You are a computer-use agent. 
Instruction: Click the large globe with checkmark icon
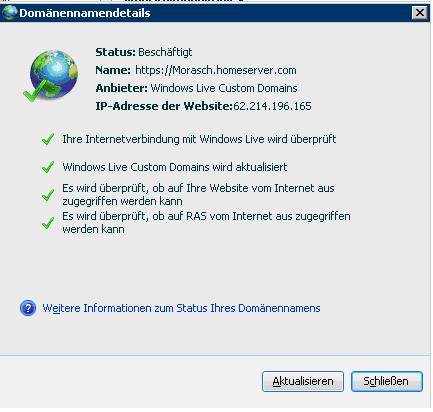(51, 76)
